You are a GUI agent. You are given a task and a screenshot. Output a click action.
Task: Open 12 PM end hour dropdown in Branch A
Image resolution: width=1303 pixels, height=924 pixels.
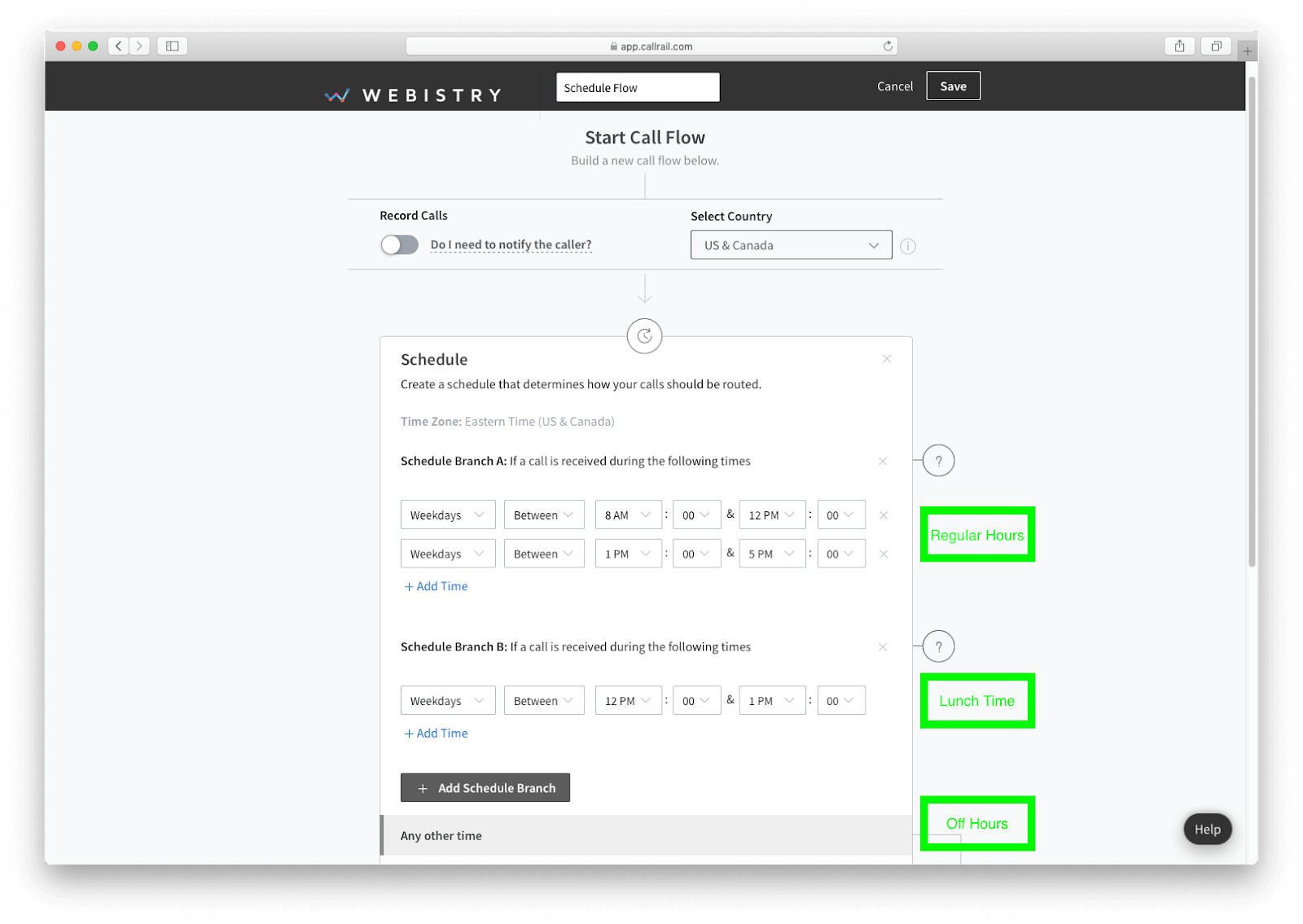pos(772,515)
